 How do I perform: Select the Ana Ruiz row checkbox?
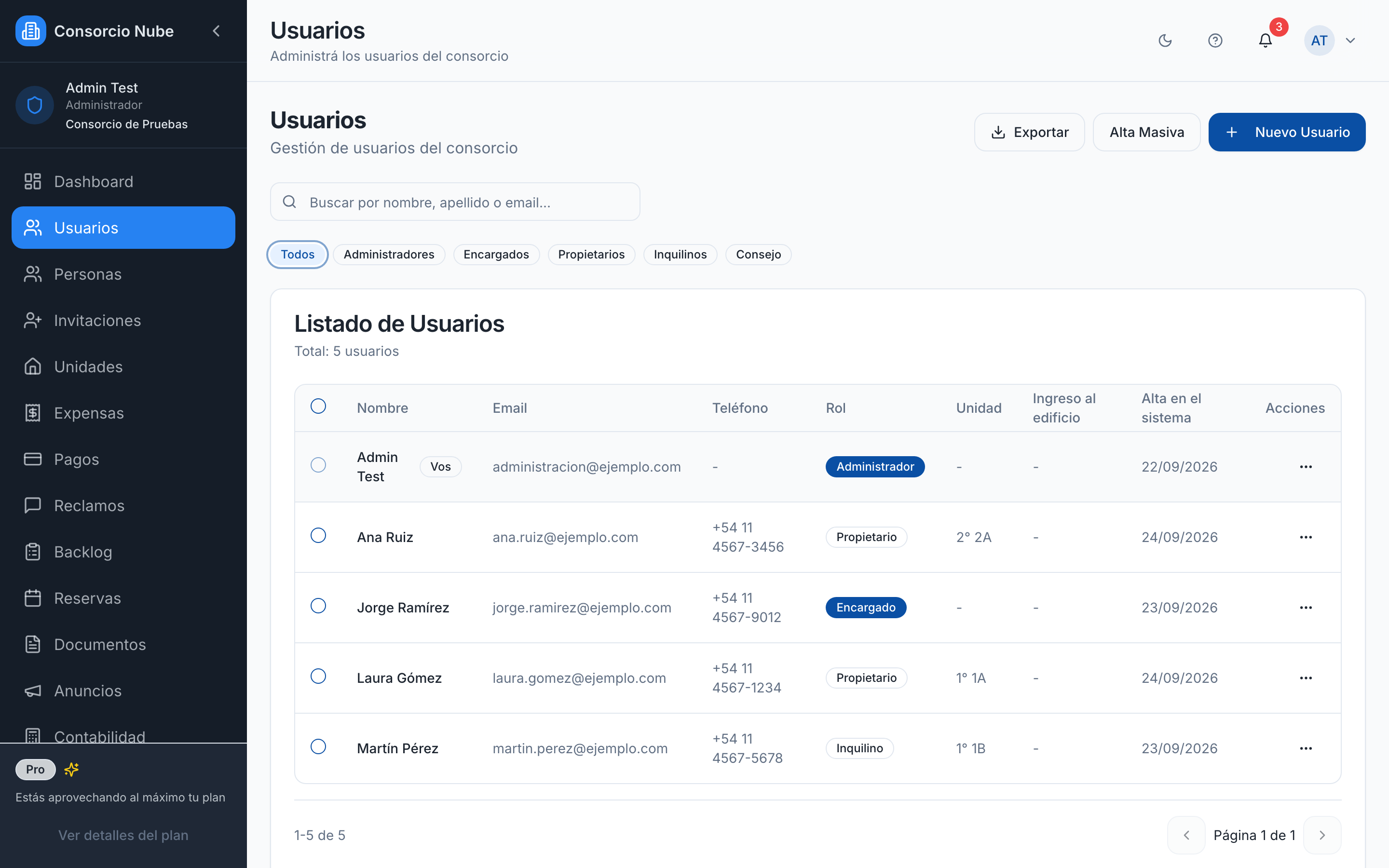pyautogui.click(x=318, y=535)
